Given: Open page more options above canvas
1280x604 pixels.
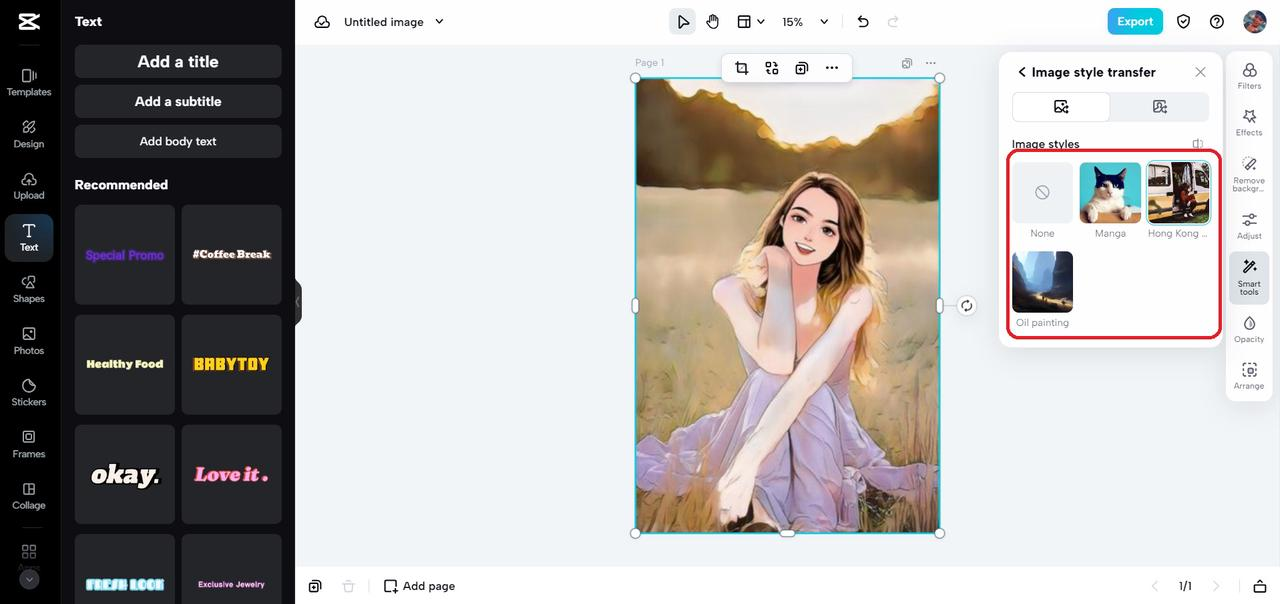Looking at the screenshot, I should (x=931, y=63).
